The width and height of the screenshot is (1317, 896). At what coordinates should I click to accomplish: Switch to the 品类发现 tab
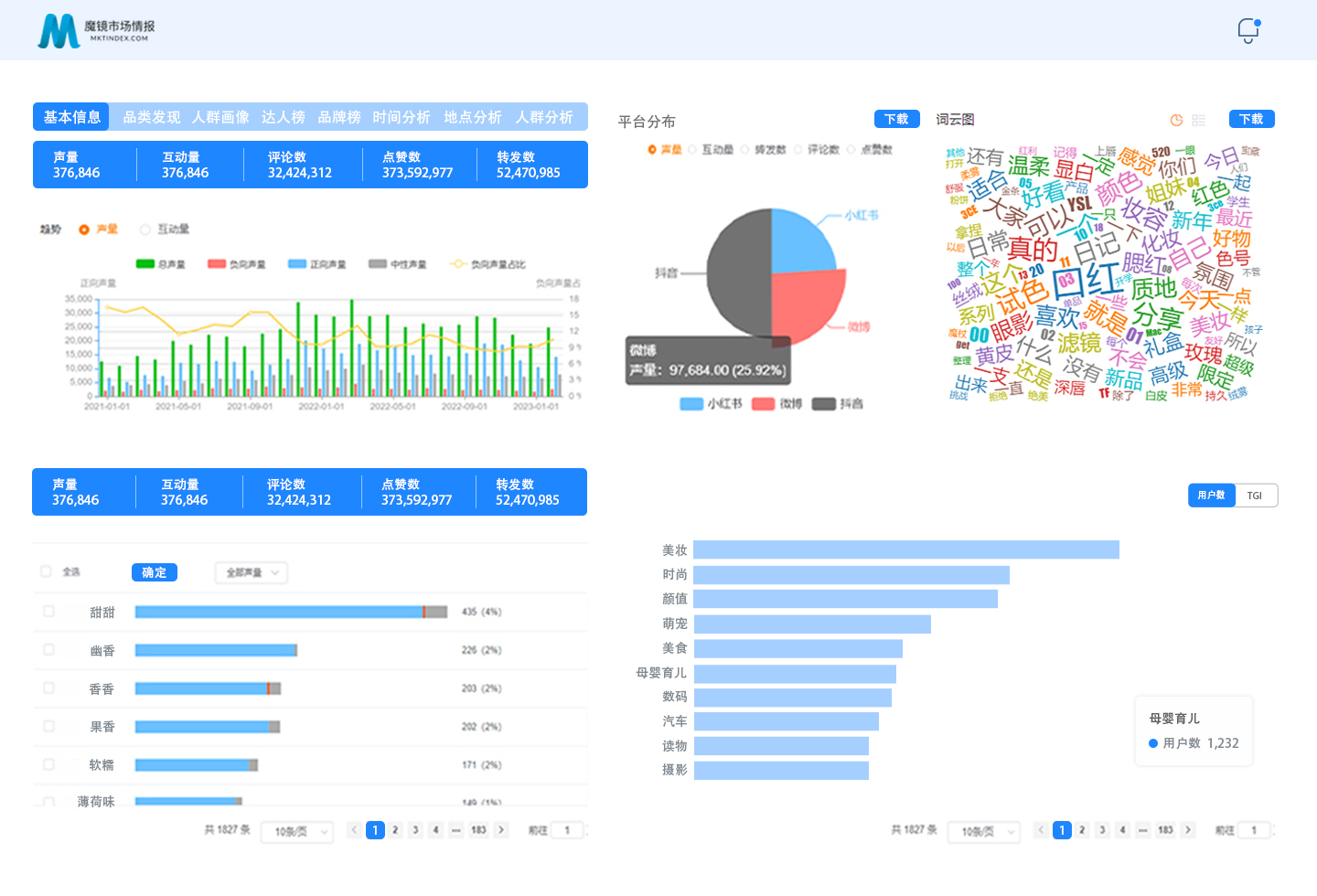152,117
